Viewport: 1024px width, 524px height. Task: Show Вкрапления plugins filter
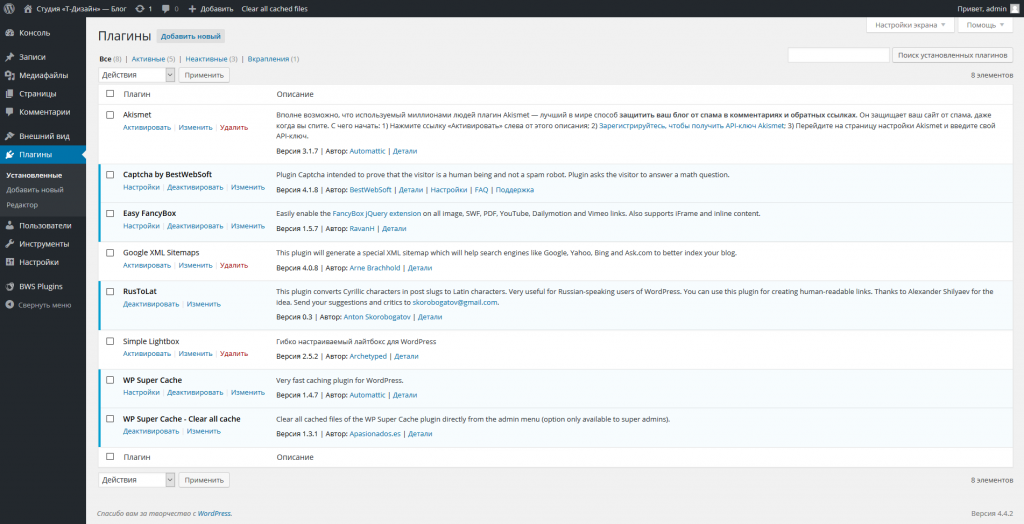coord(268,59)
